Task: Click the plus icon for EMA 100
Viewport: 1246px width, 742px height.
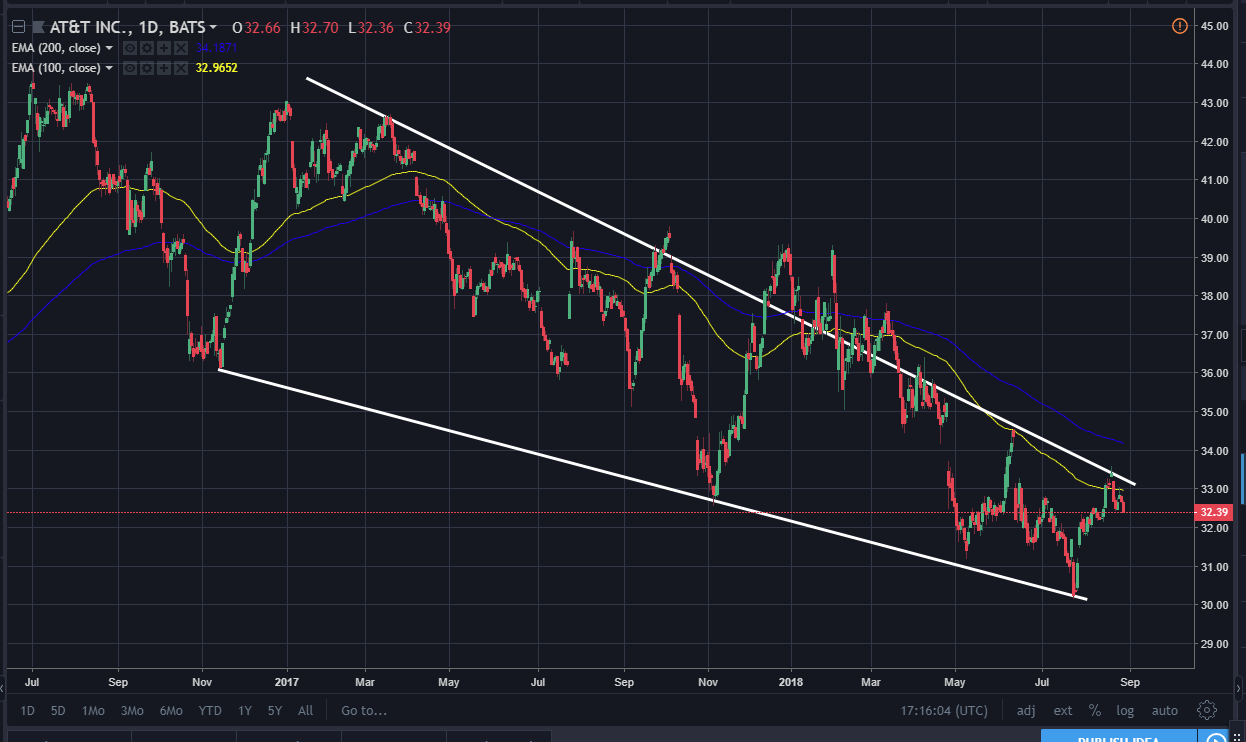Action: (163, 68)
